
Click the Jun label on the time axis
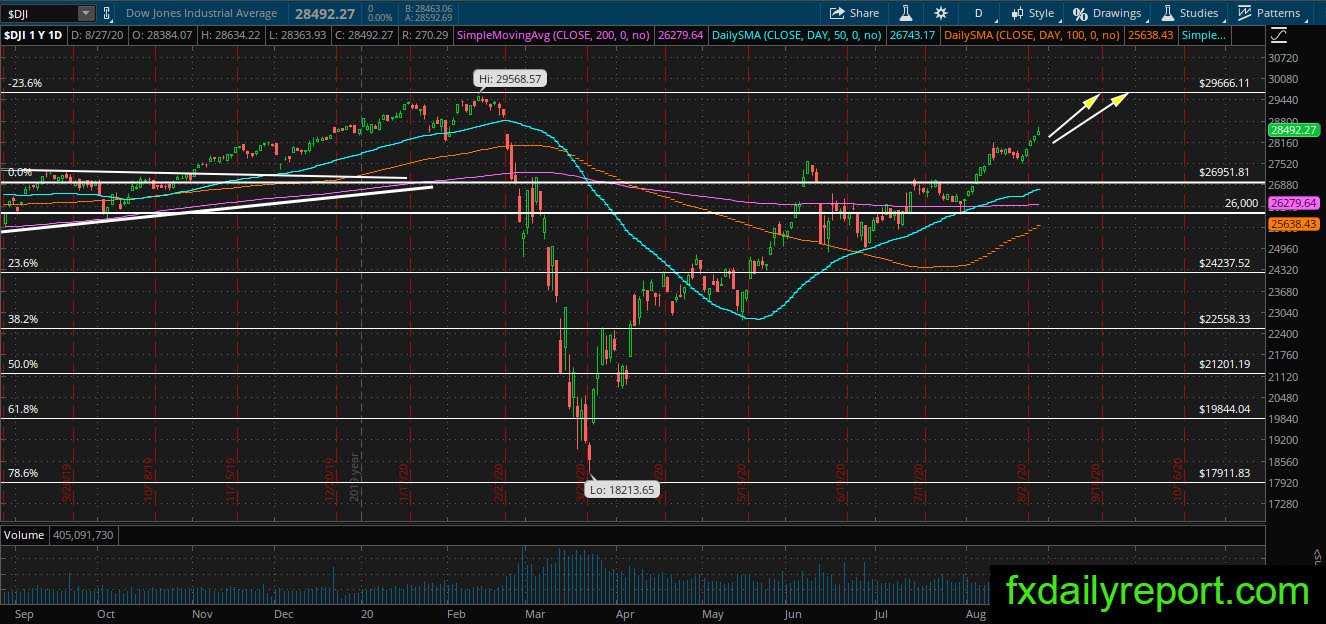(792, 614)
